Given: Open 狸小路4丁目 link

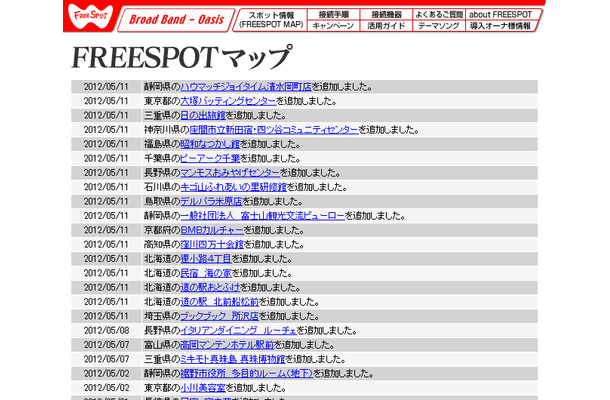Looking at the screenshot, I should [206, 259].
